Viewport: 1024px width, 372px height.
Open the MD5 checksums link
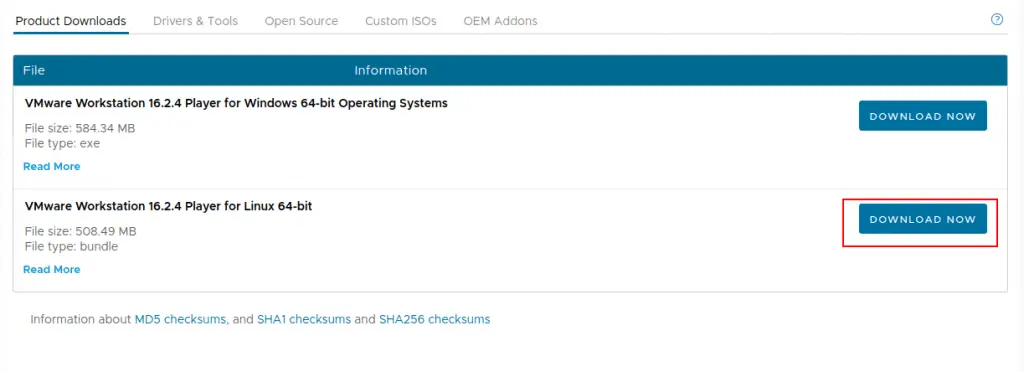180,320
